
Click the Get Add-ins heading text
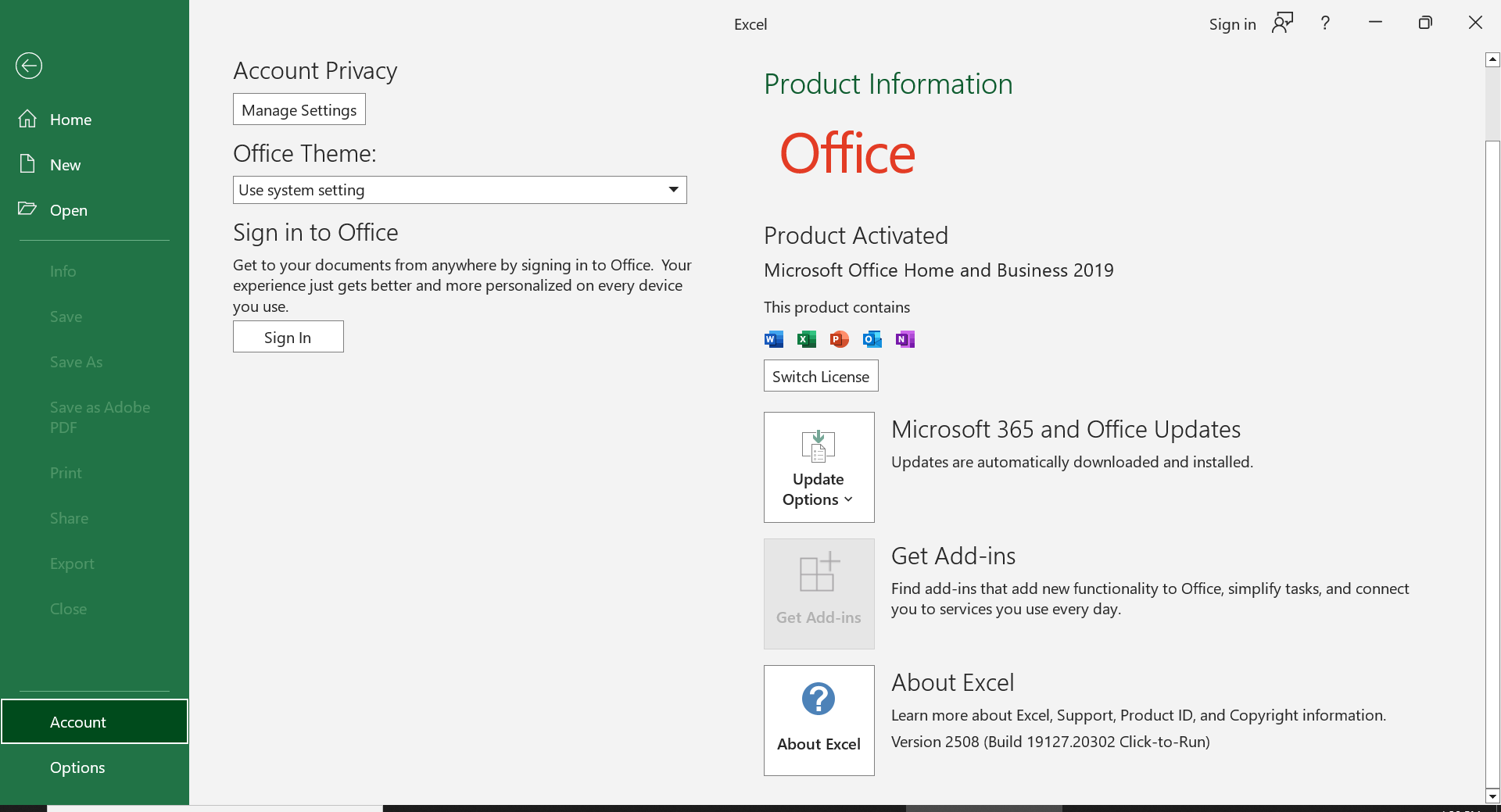954,556
